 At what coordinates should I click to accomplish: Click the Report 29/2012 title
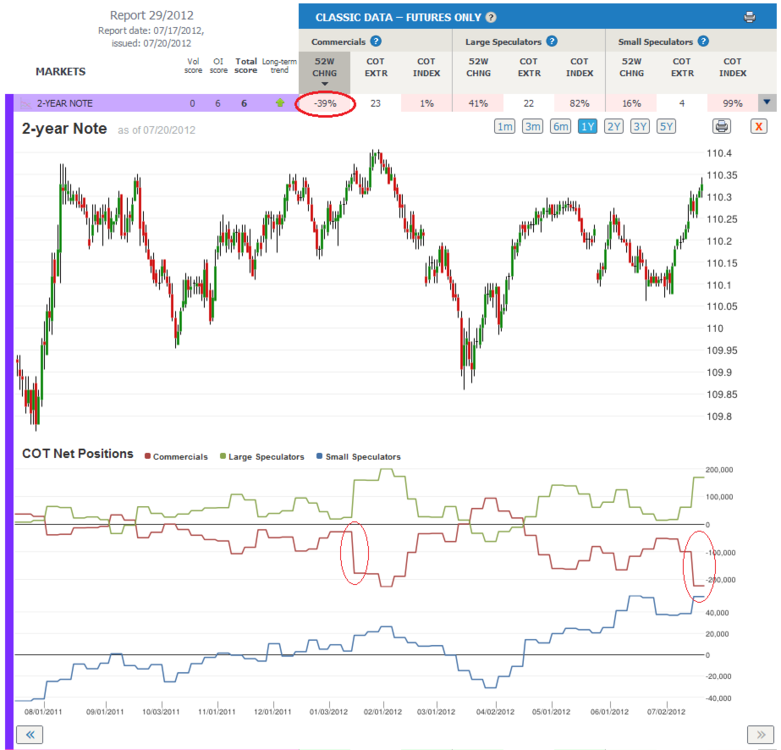[x=151, y=15]
